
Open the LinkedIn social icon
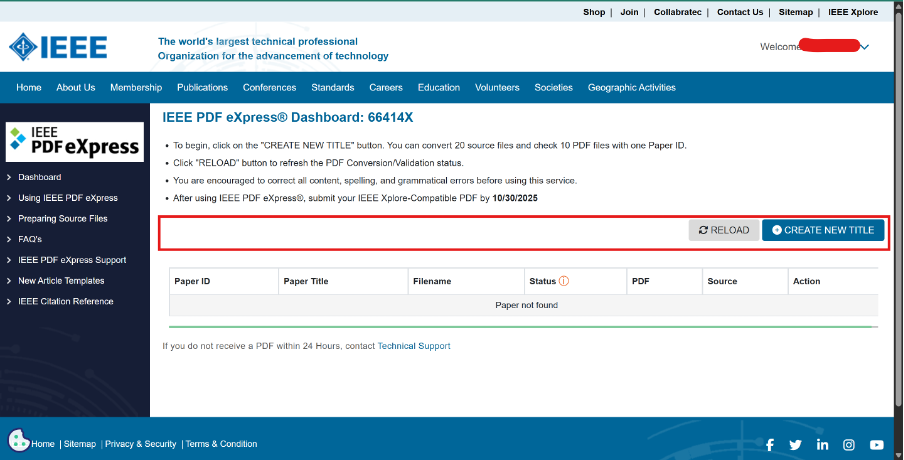(822, 444)
